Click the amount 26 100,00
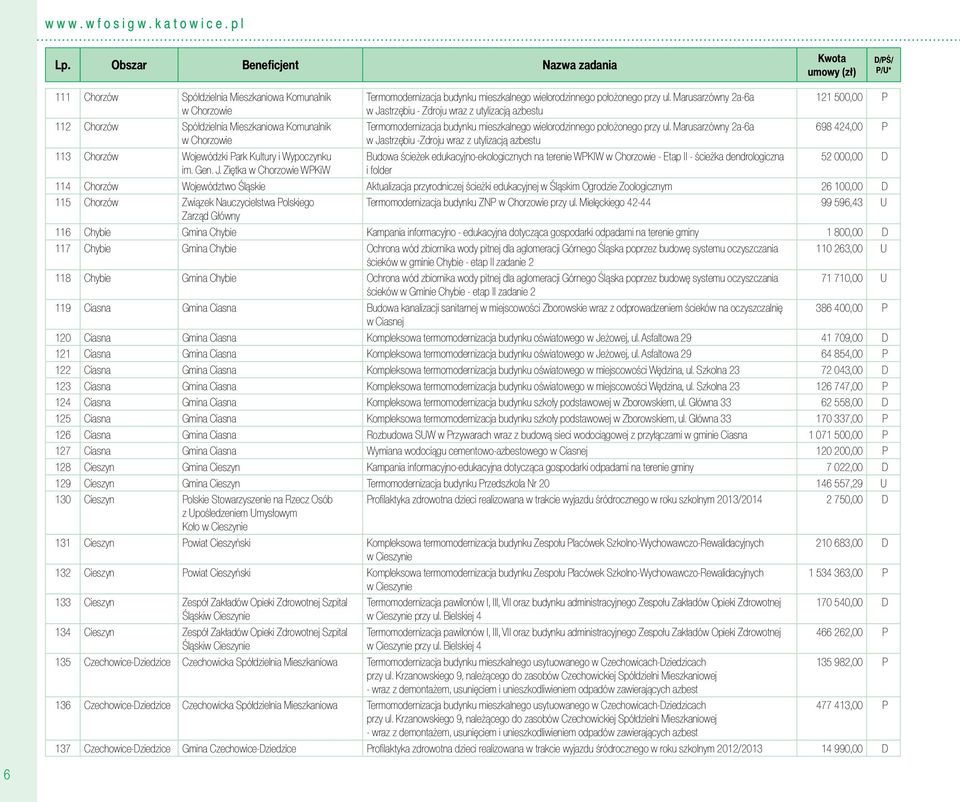The image size is (960, 802). 842,186
